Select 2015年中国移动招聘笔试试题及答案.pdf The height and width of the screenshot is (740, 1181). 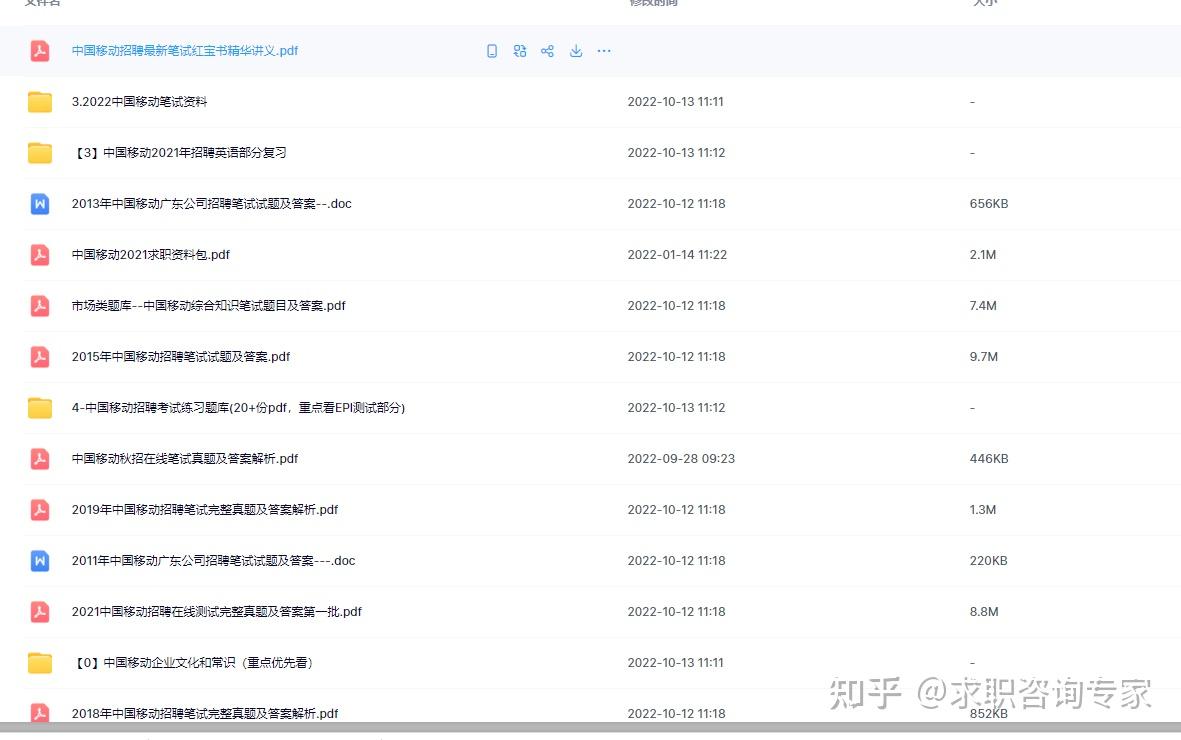coord(181,356)
